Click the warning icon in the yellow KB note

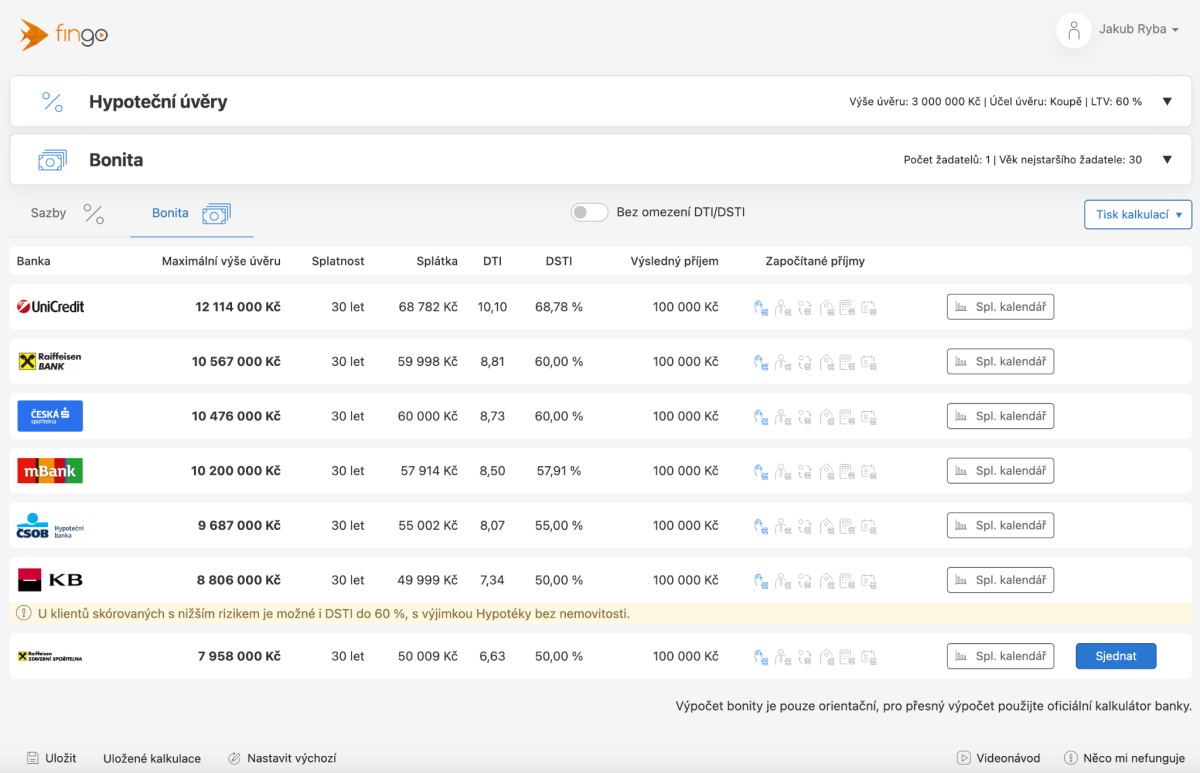pyautogui.click(x=24, y=613)
